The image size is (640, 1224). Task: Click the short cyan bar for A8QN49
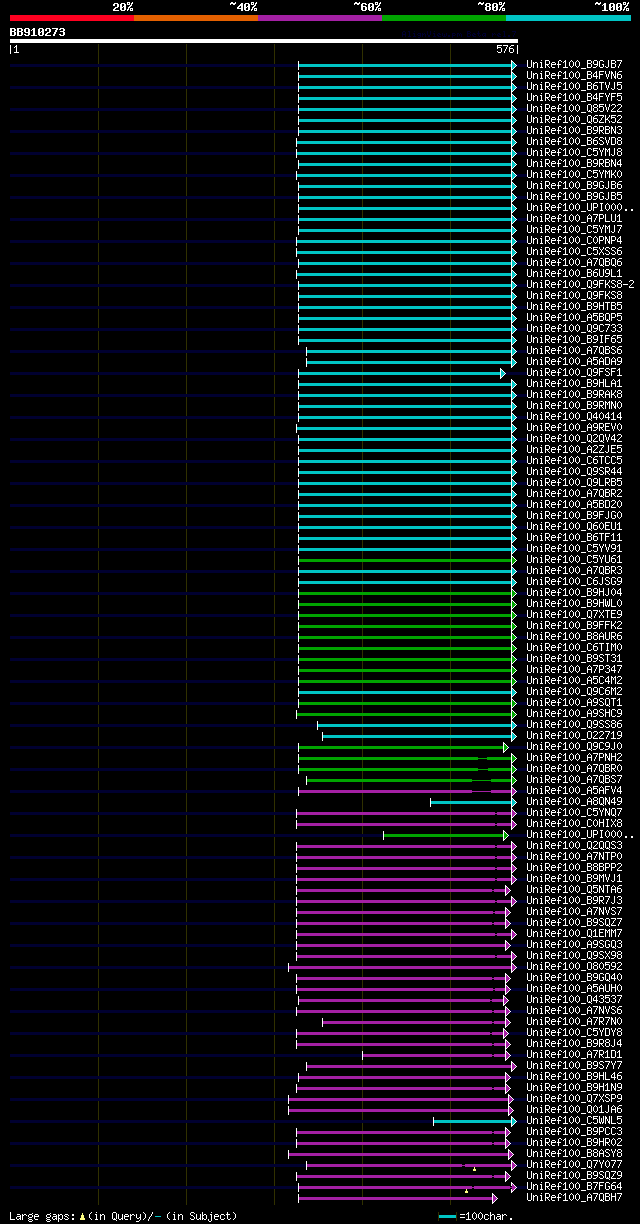pyautogui.click(x=473, y=802)
